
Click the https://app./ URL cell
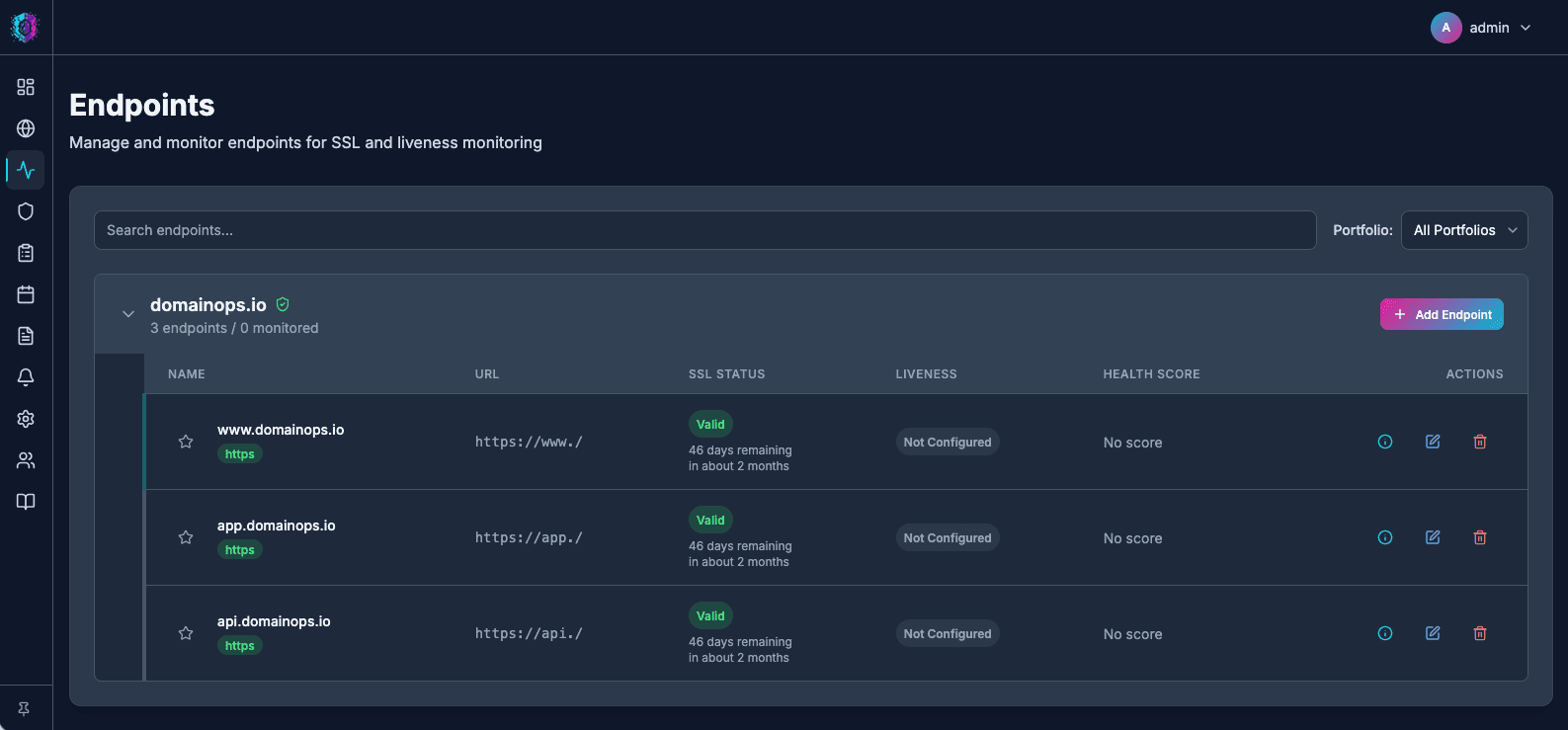coord(529,537)
